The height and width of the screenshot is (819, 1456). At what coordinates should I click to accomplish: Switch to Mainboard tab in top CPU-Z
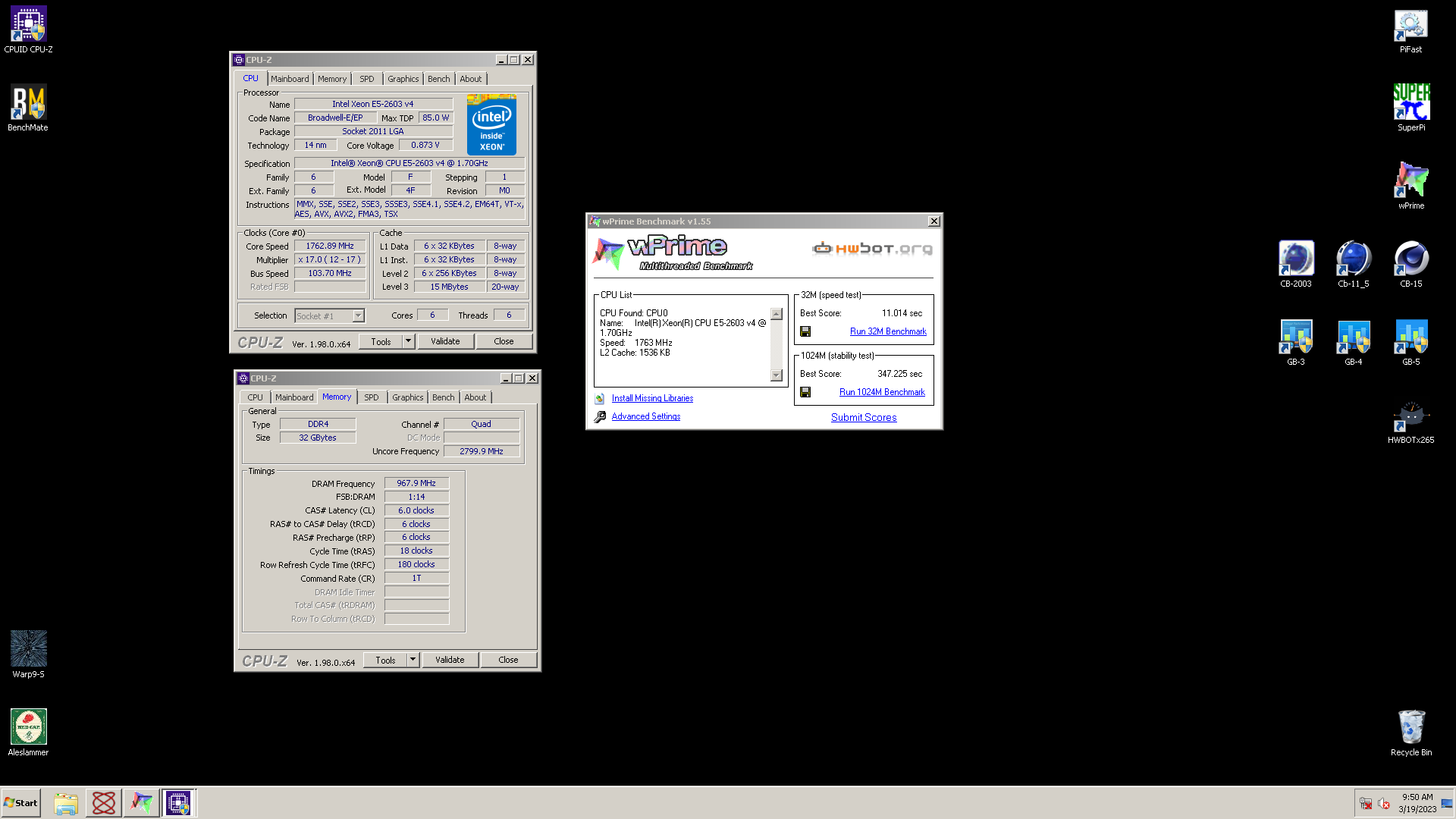(x=290, y=79)
